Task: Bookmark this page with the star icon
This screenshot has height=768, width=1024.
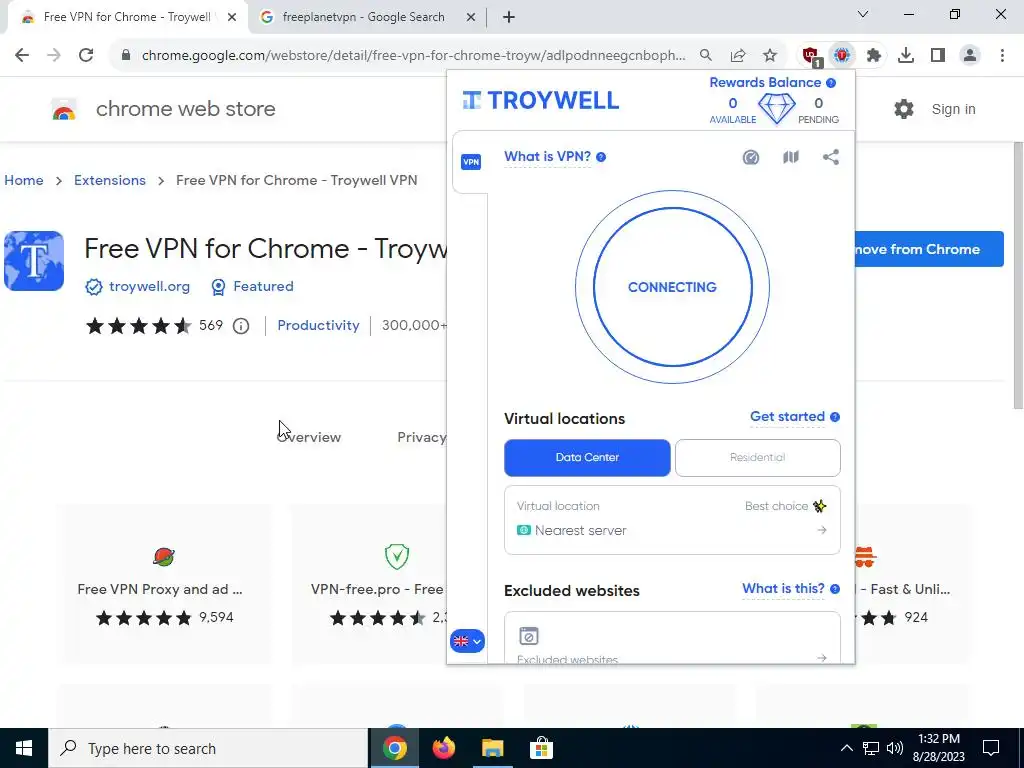Action: tap(770, 56)
